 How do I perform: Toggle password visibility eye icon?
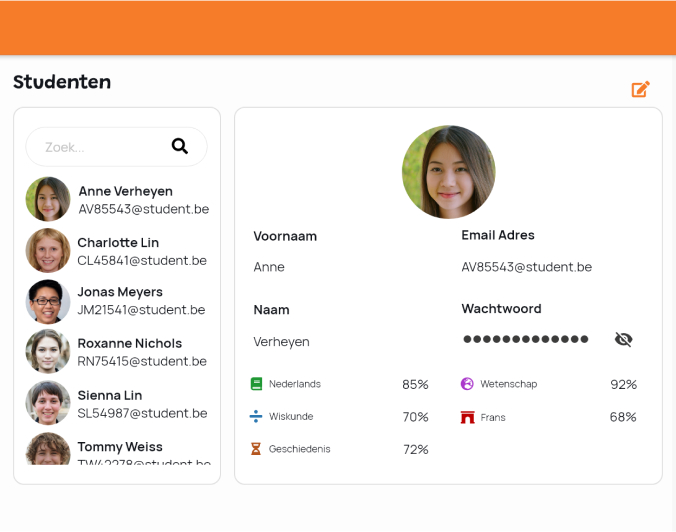pos(623,339)
